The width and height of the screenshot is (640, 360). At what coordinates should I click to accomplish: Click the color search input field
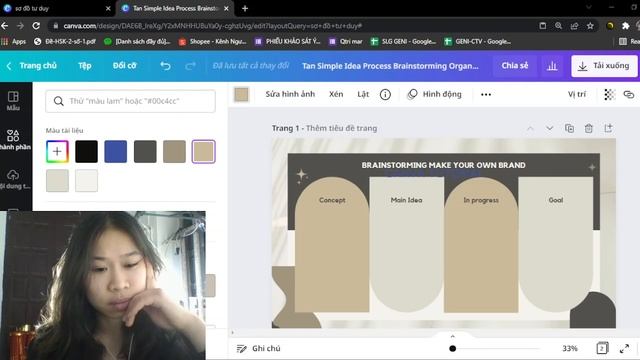(131, 101)
